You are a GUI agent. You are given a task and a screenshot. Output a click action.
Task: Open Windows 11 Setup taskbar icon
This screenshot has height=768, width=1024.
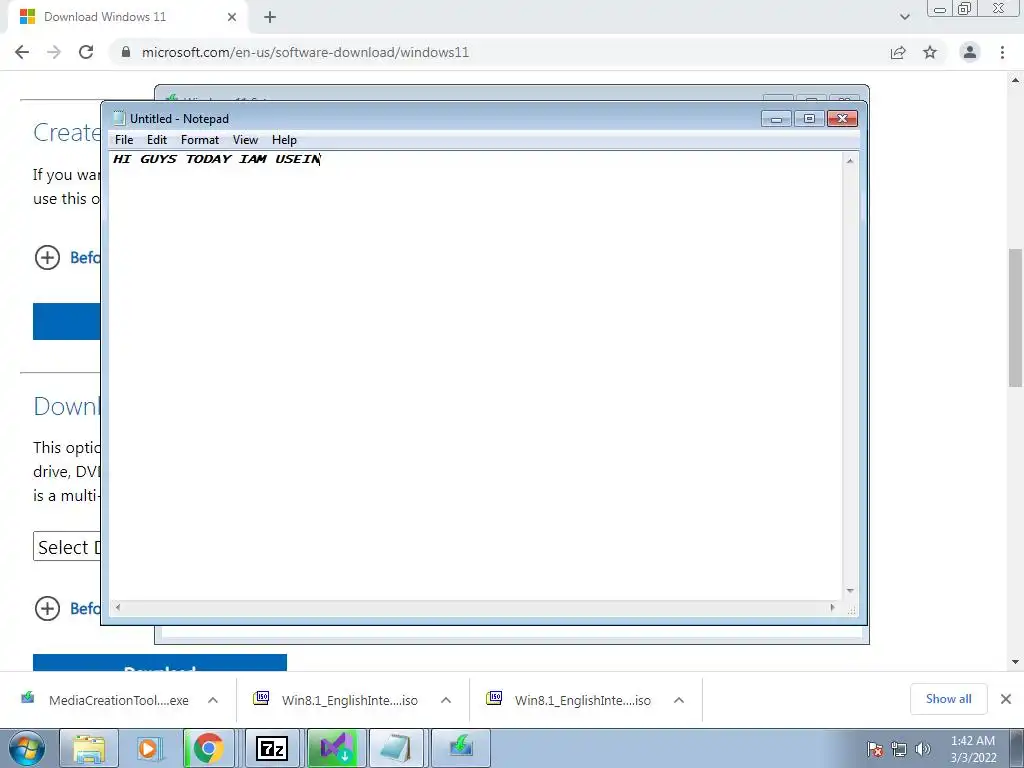[x=461, y=748]
